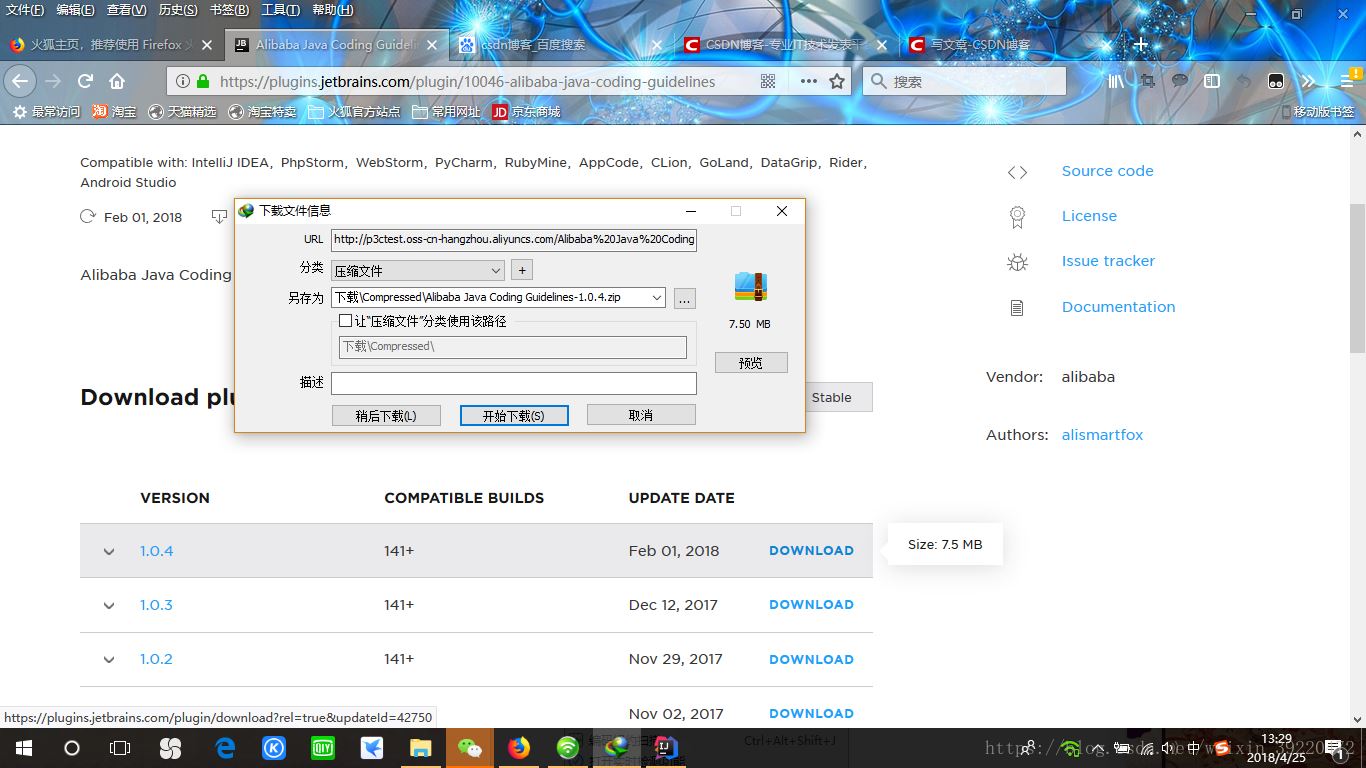The width and height of the screenshot is (1366, 768).
Task: Open the 书签(B) menu
Action: click(230, 10)
